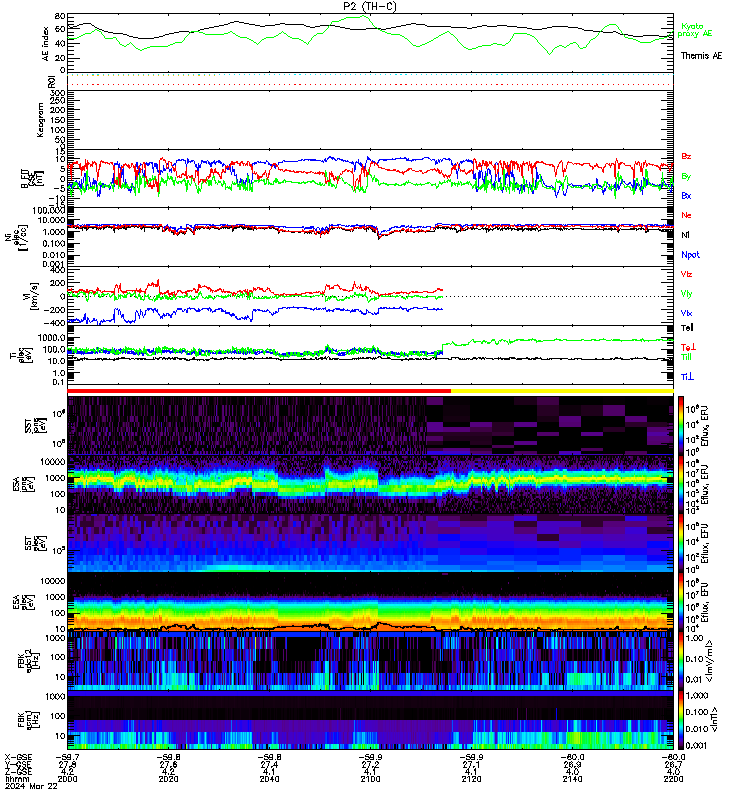This screenshot has height=800, width=750.
Task: Click the ESA ions energy spectrogram panel
Action: coord(370,484)
